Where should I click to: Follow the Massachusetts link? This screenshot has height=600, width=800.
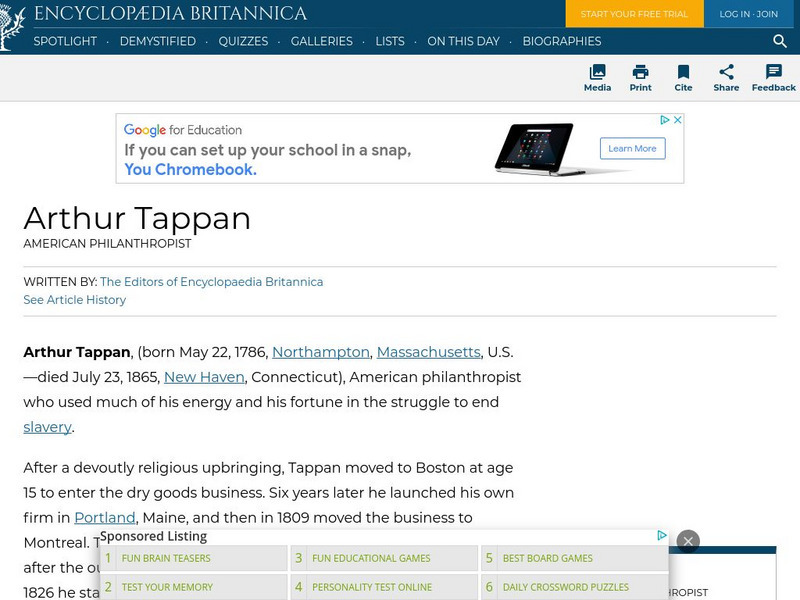[x=429, y=352]
